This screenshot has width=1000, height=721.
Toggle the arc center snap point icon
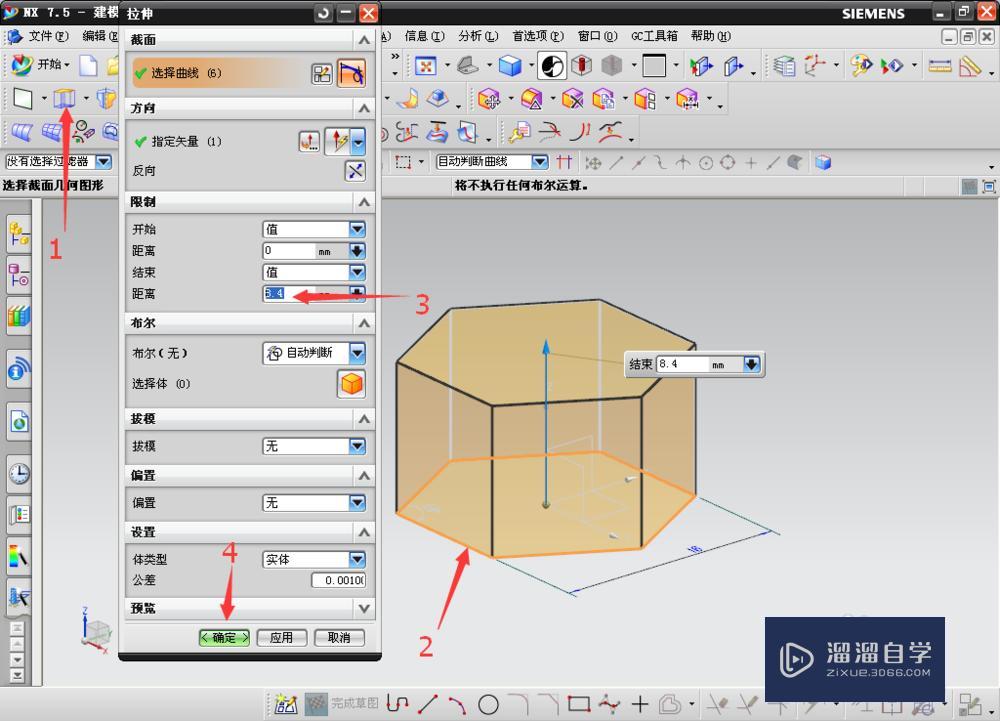[x=705, y=163]
